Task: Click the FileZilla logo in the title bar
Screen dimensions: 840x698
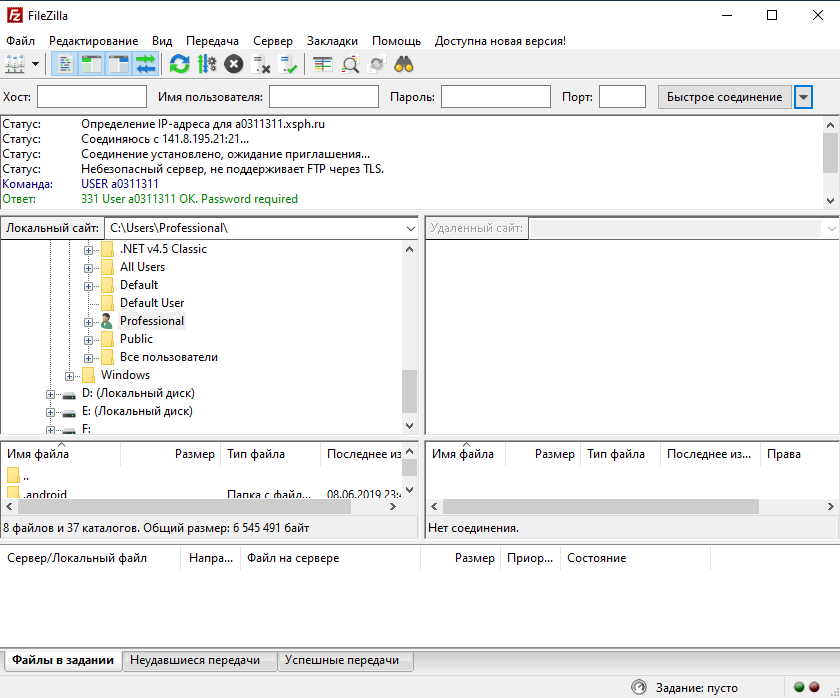Action: 14,16
